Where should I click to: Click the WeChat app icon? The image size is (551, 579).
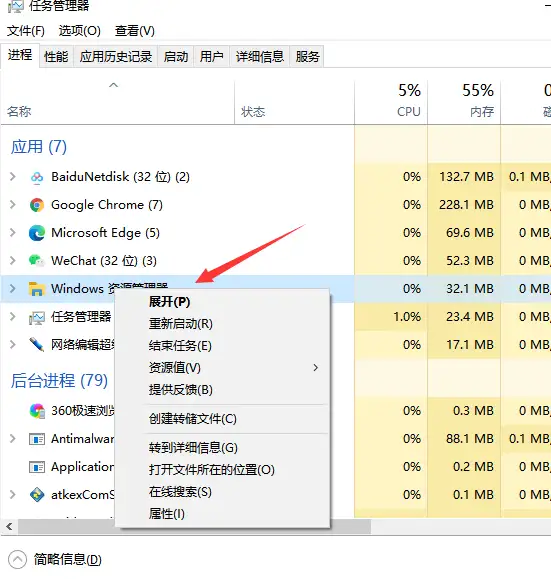[37, 261]
